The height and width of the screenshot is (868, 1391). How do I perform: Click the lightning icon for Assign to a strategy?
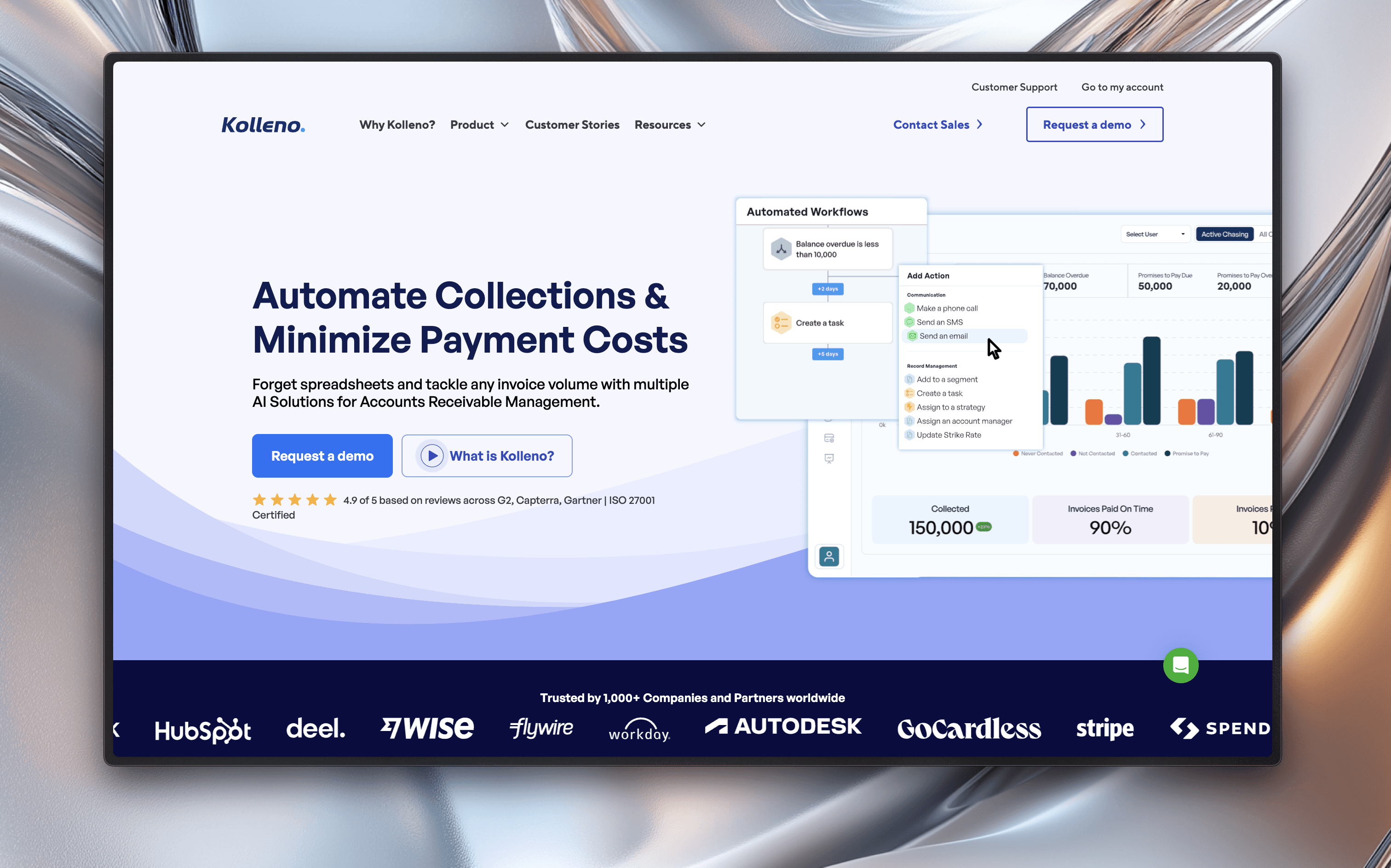click(909, 407)
